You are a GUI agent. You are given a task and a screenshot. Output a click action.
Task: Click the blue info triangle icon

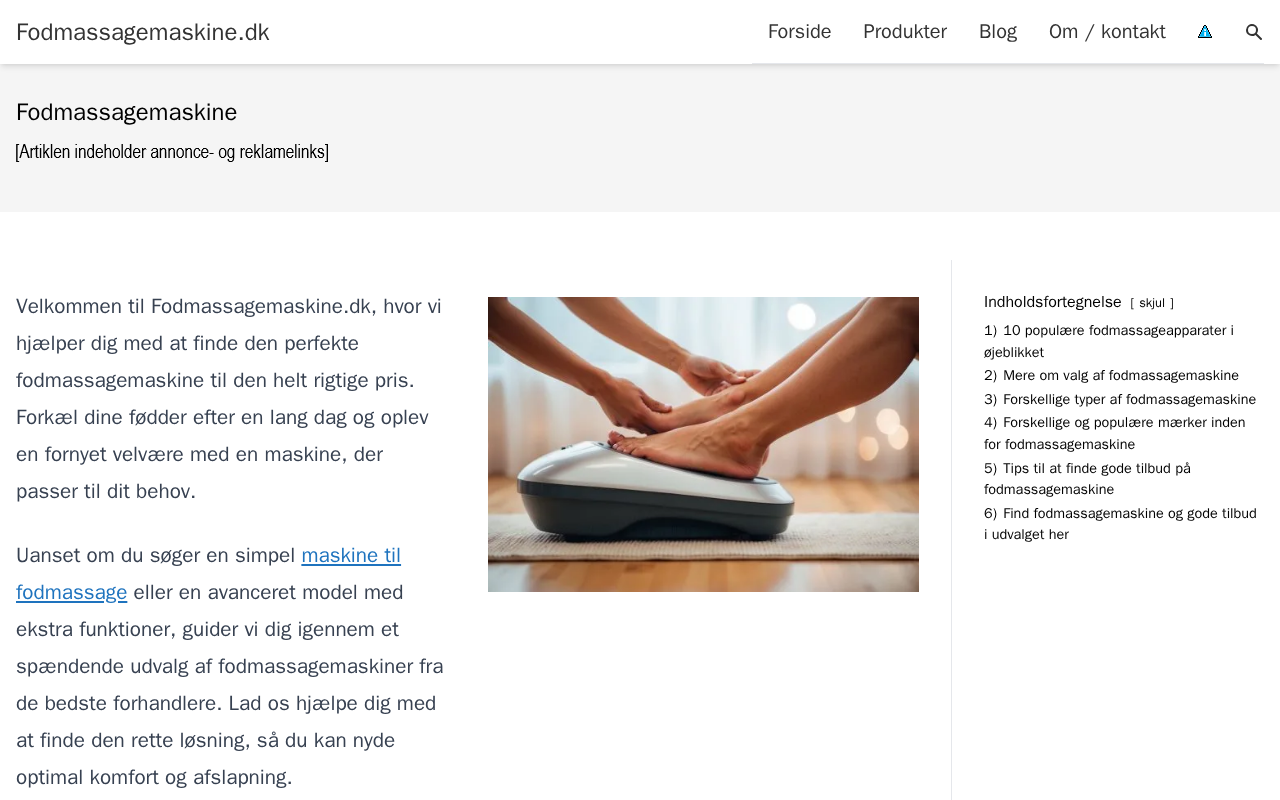click(x=1205, y=32)
